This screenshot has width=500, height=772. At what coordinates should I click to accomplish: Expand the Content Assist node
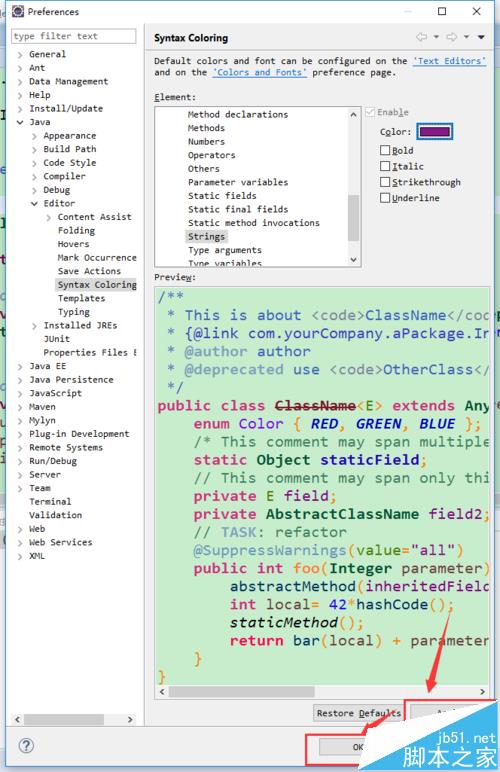[x=49, y=217]
